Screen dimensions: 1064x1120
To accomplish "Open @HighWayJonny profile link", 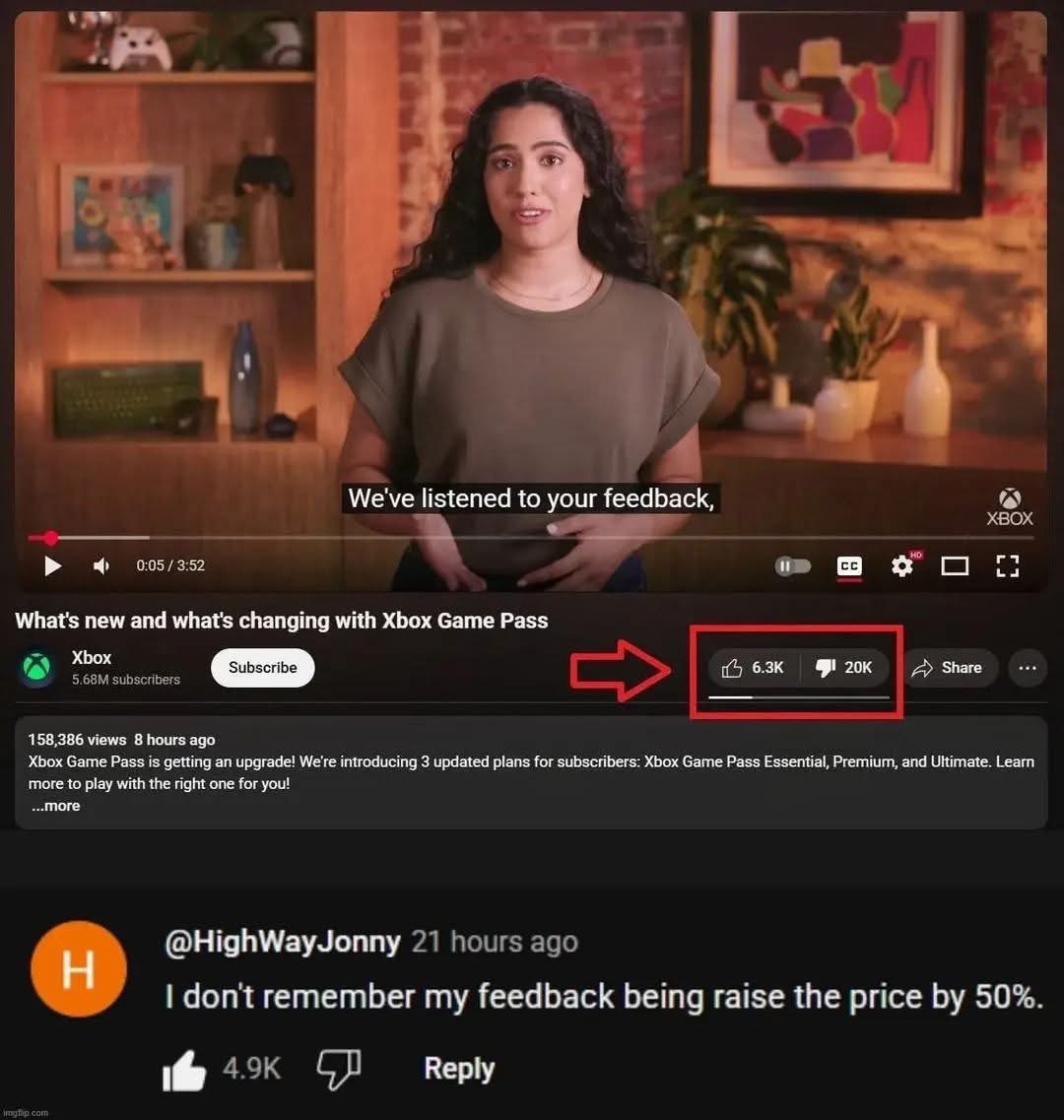I will click(283, 942).
